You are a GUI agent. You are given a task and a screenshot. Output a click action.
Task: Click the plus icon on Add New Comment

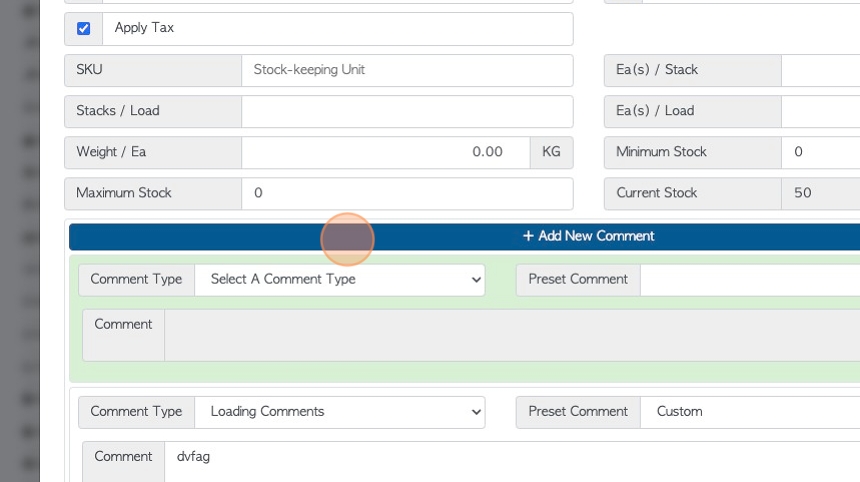pos(528,236)
